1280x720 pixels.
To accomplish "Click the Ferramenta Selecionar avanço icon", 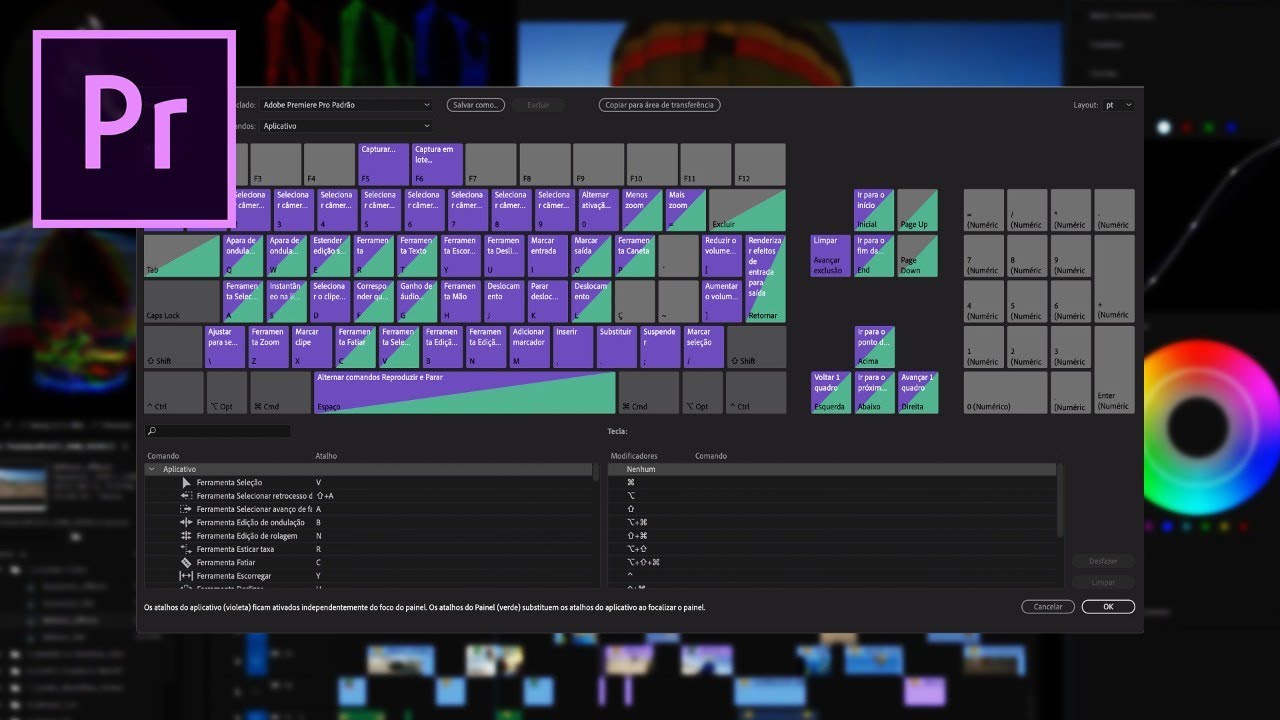I will 186,509.
